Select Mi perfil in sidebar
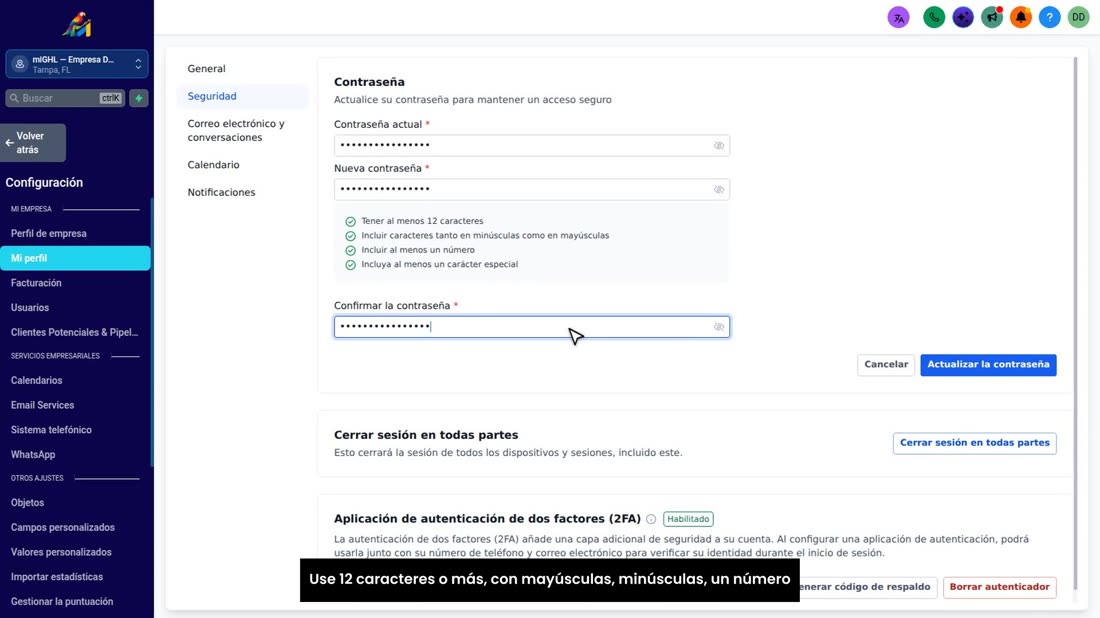 point(75,258)
